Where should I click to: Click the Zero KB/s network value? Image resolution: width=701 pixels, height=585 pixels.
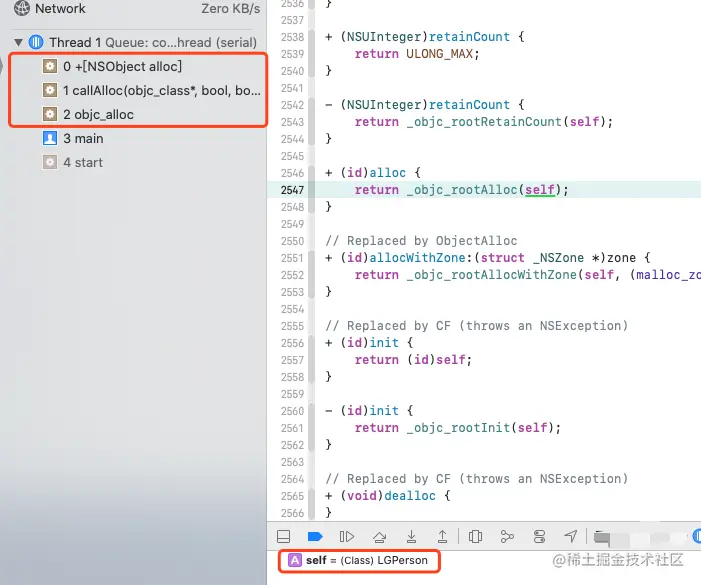pos(231,8)
